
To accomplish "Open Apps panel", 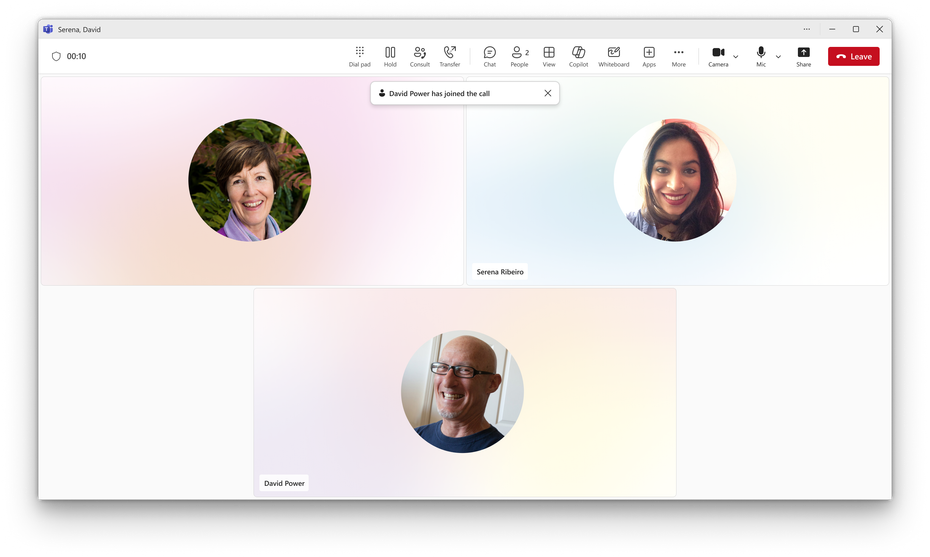I will point(649,56).
